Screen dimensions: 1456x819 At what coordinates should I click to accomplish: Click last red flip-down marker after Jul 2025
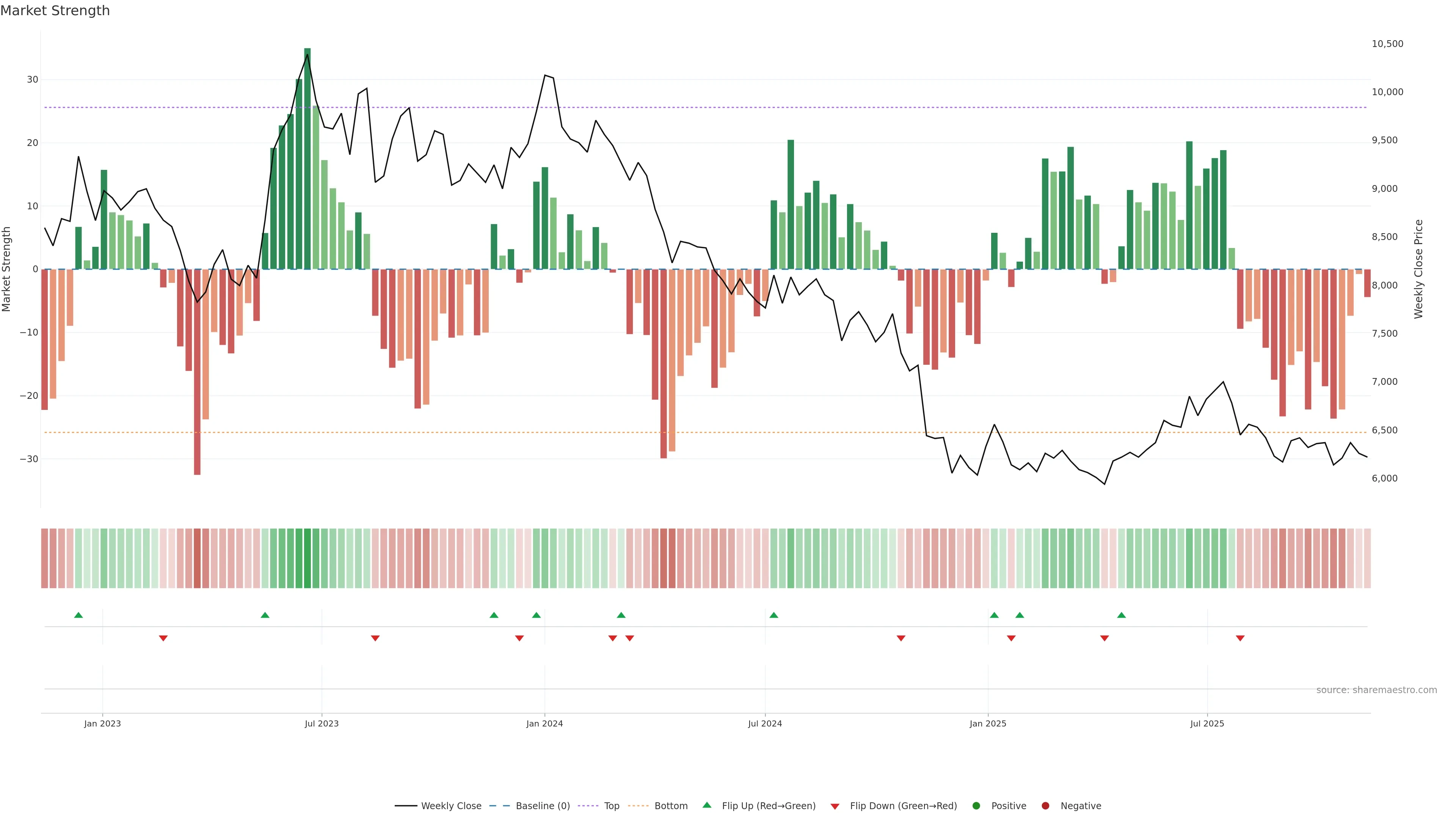[1240, 638]
